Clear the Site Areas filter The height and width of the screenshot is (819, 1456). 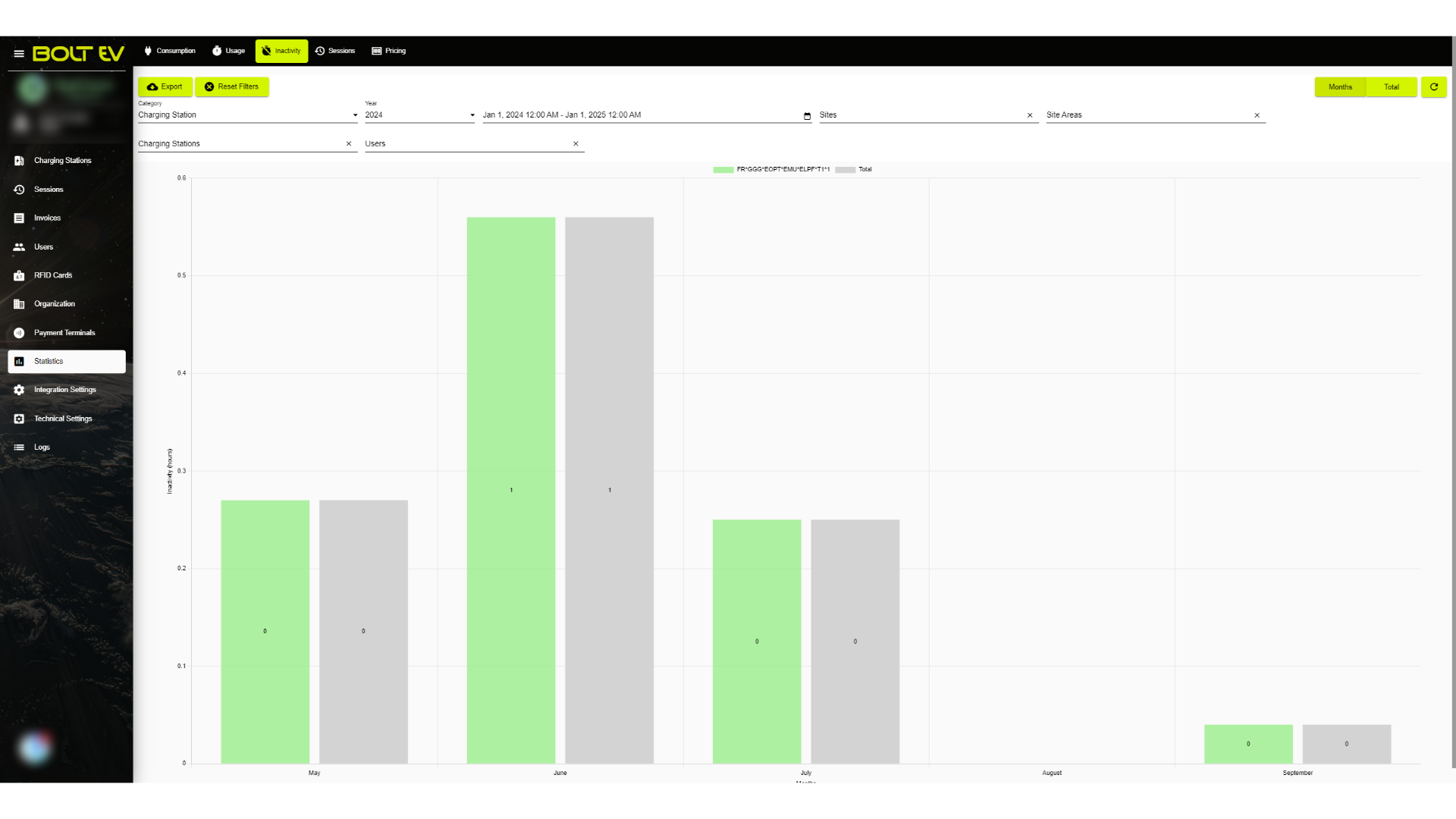pyautogui.click(x=1257, y=115)
